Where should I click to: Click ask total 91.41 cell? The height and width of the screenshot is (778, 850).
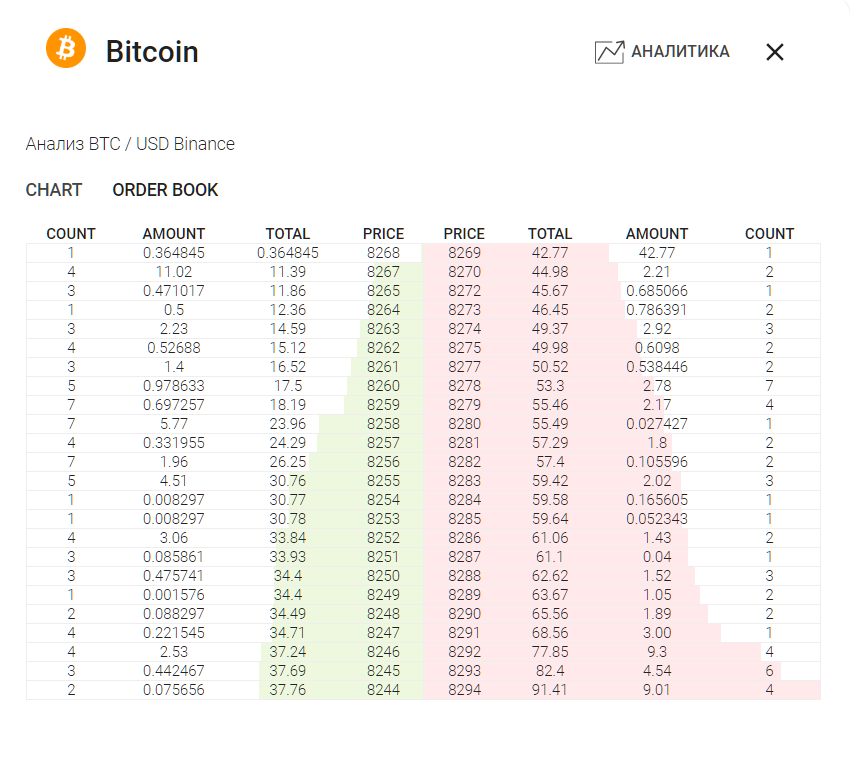pyautogui.click(x=550, y=690)
